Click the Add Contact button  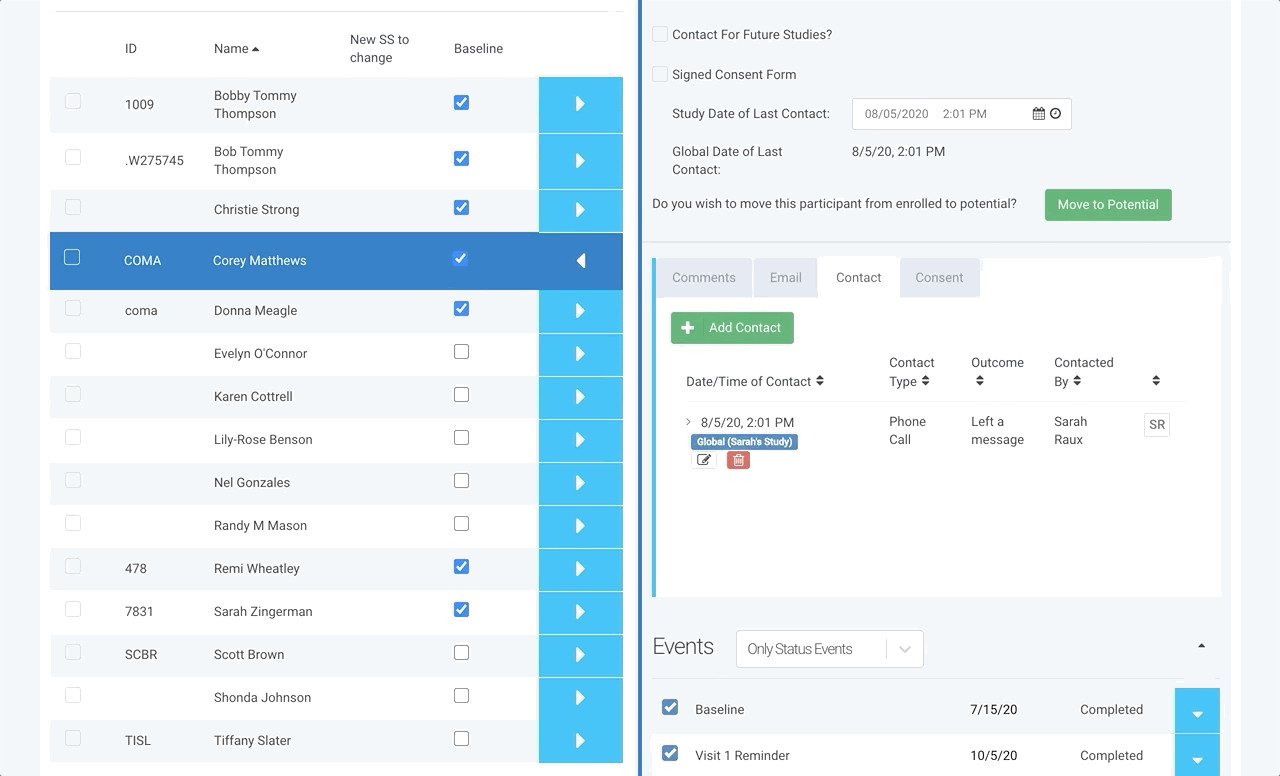click(x=732, y=328)
